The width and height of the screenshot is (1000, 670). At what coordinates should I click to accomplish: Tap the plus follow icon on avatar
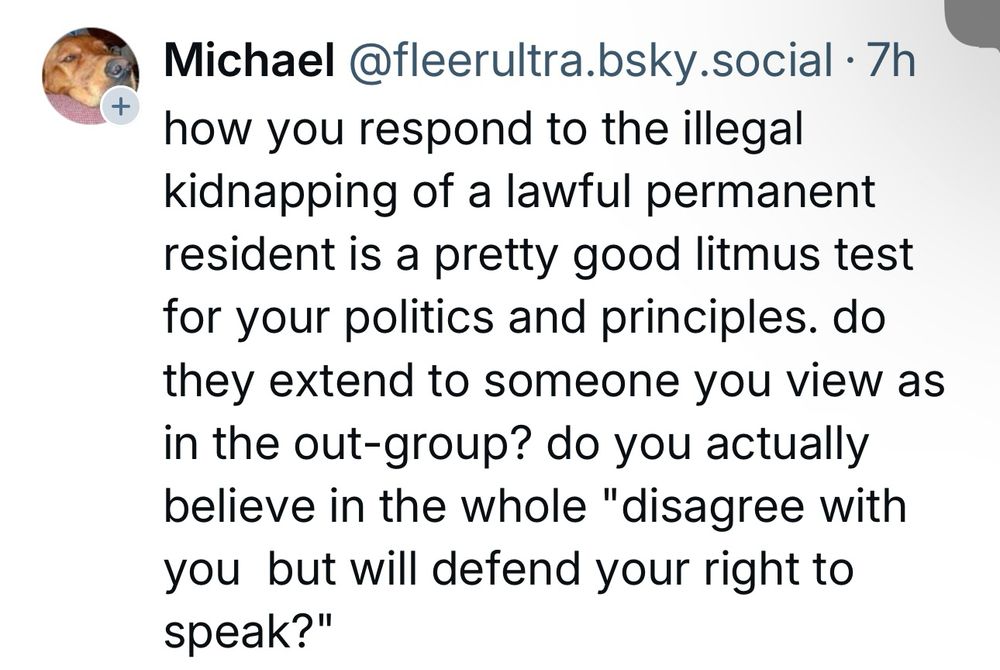pyautogui.click(x=121, y=106)
